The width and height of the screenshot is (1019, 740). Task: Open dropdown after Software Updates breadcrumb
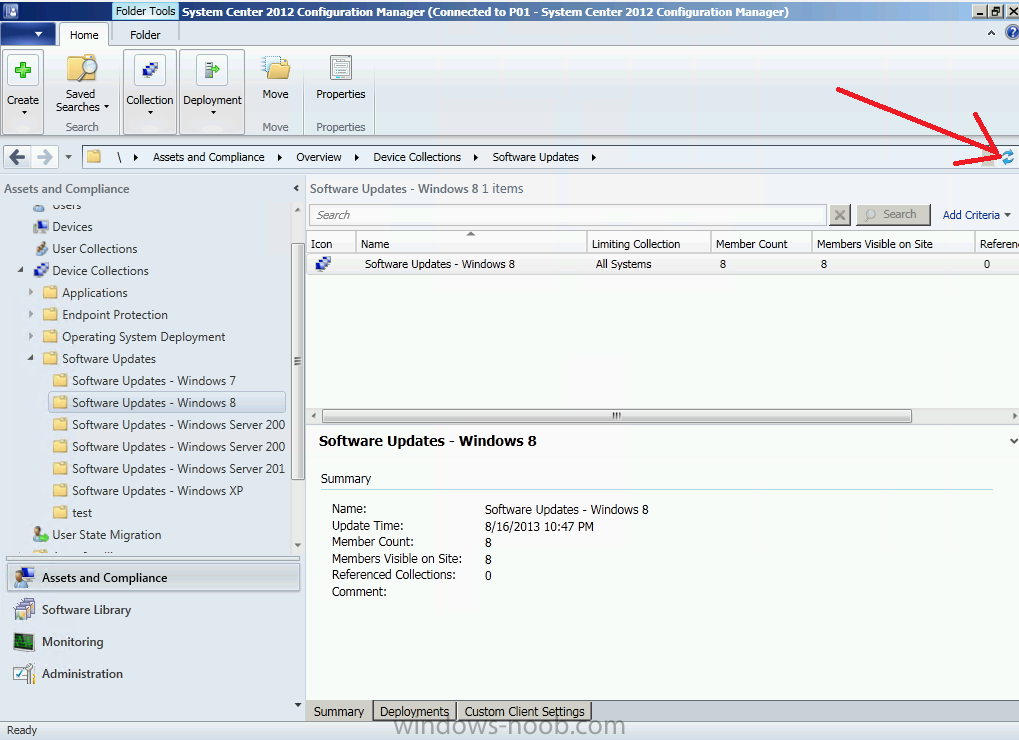coord(593,157)
